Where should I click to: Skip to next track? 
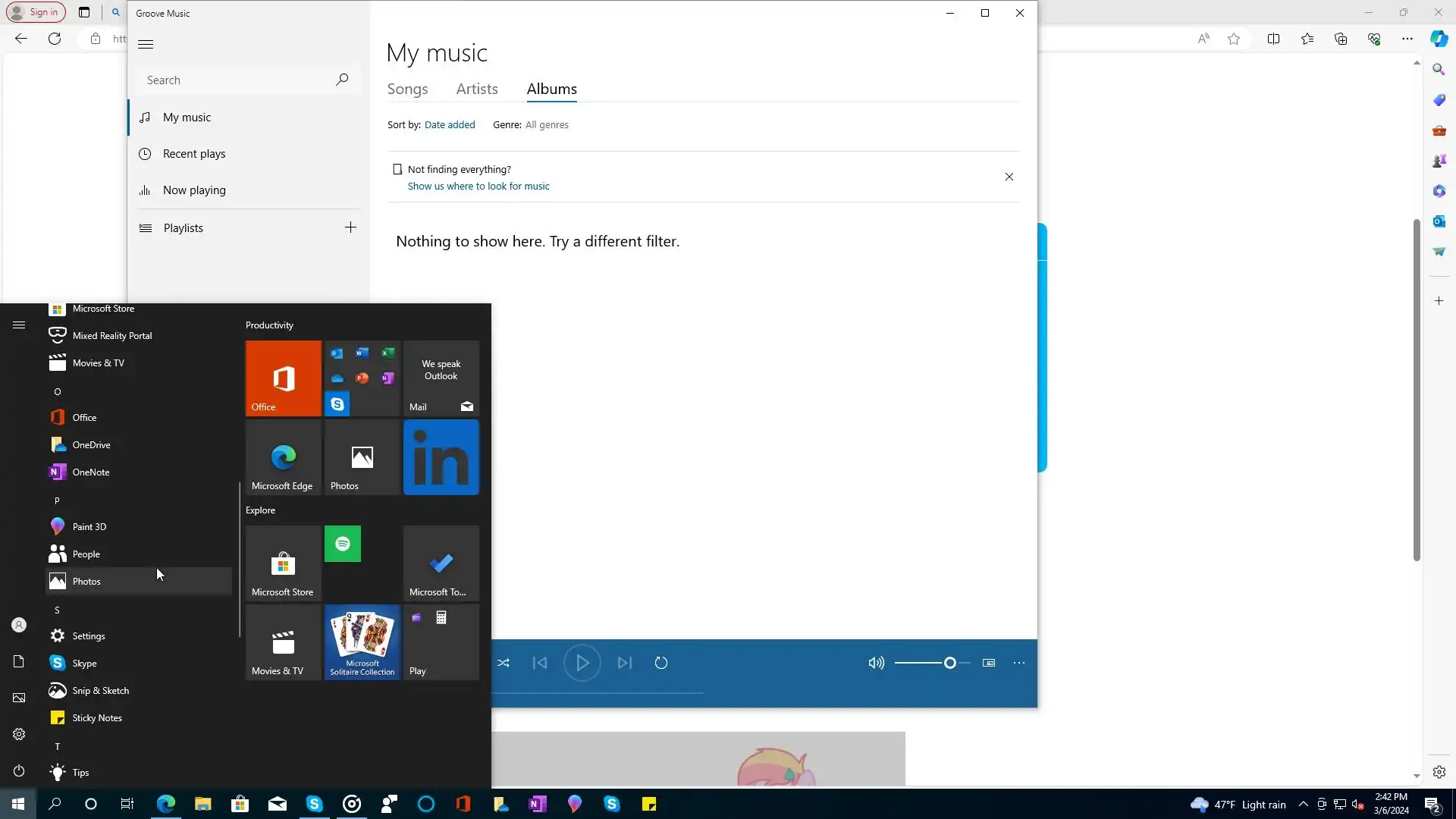click(624, 663)
